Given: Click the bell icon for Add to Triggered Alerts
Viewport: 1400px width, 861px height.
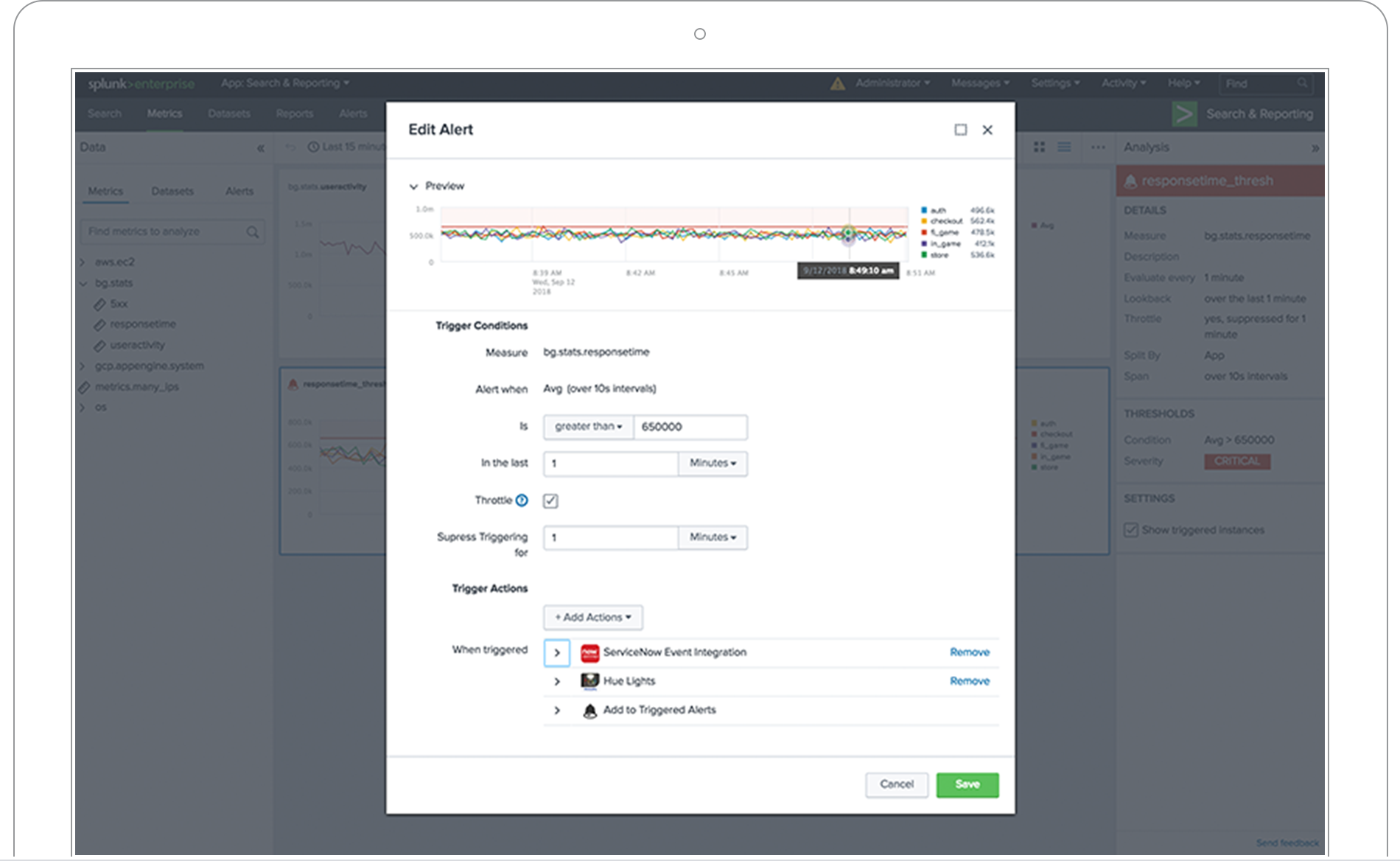Looking at the screenshot, I should tap(589, 711).
